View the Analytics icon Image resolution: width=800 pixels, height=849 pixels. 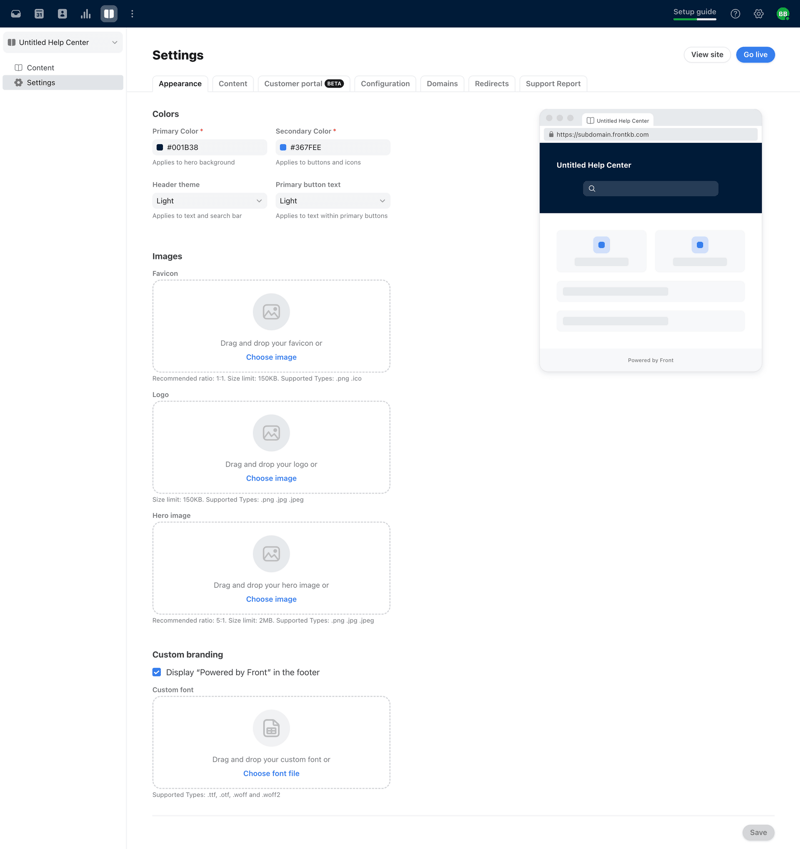click(85, 13)
